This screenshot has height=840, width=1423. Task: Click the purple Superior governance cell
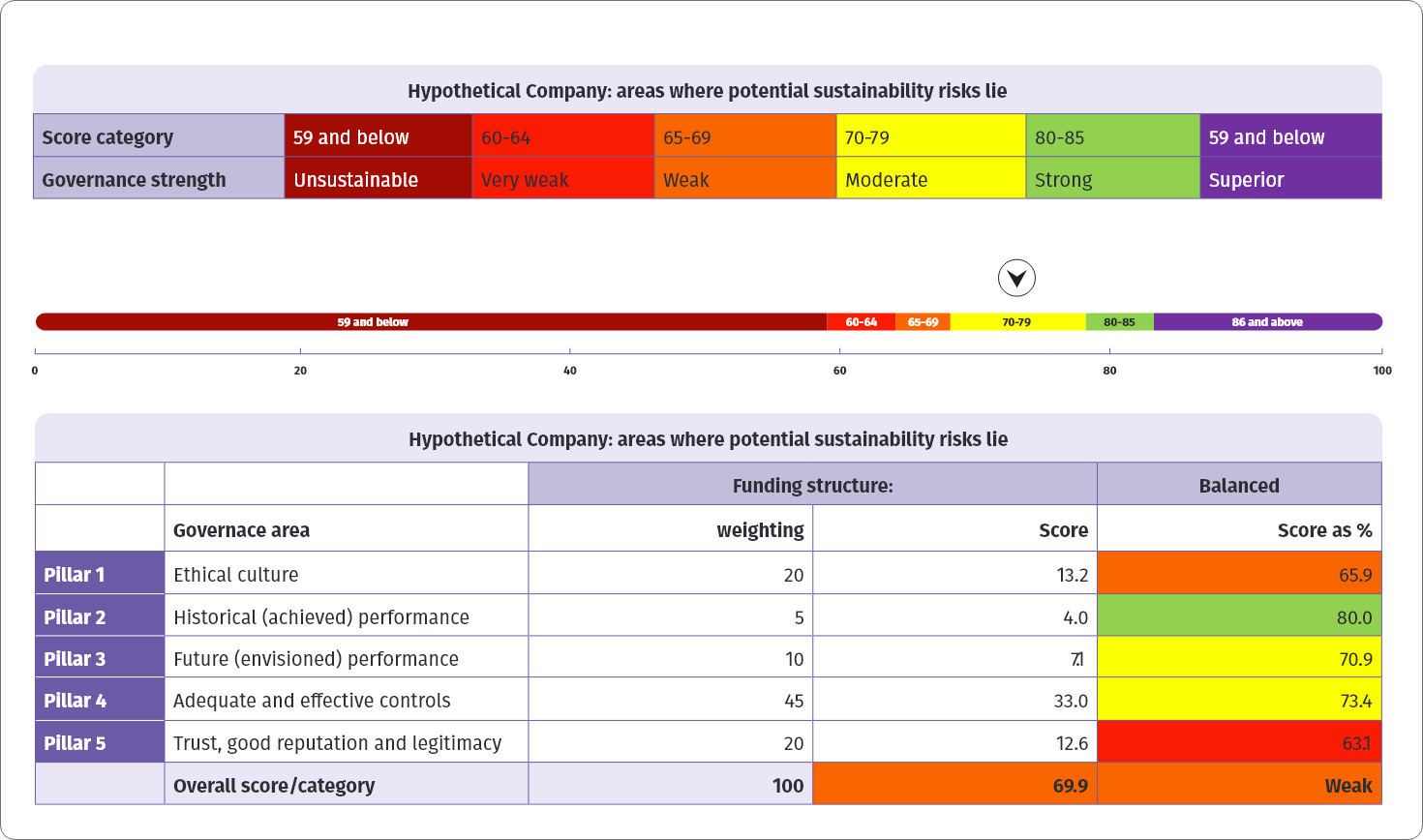click(1290, 180)
